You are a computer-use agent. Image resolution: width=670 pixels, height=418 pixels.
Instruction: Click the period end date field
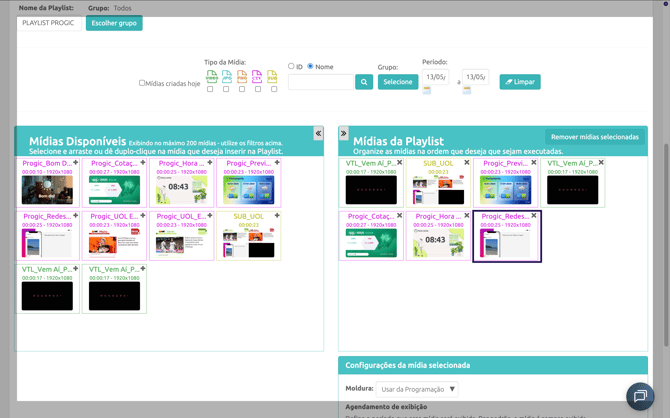(476, 77)
